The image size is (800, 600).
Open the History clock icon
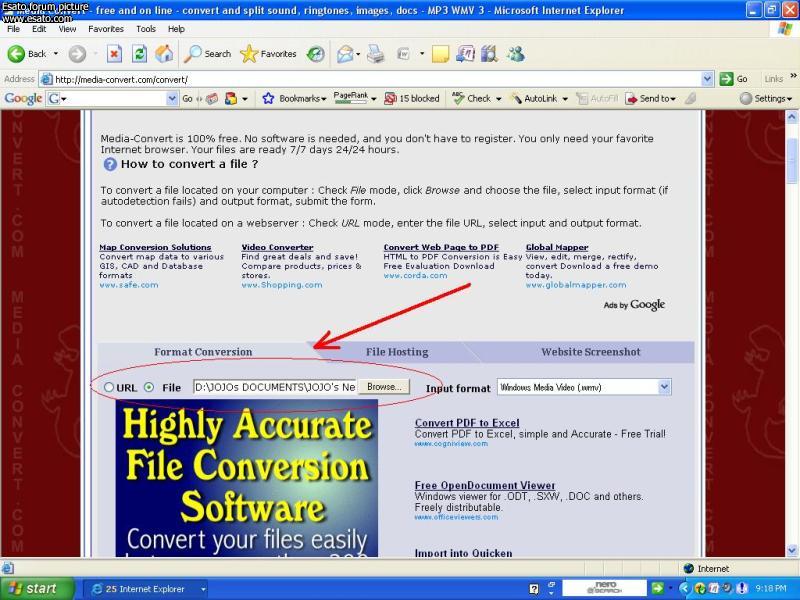pos(316,54)
